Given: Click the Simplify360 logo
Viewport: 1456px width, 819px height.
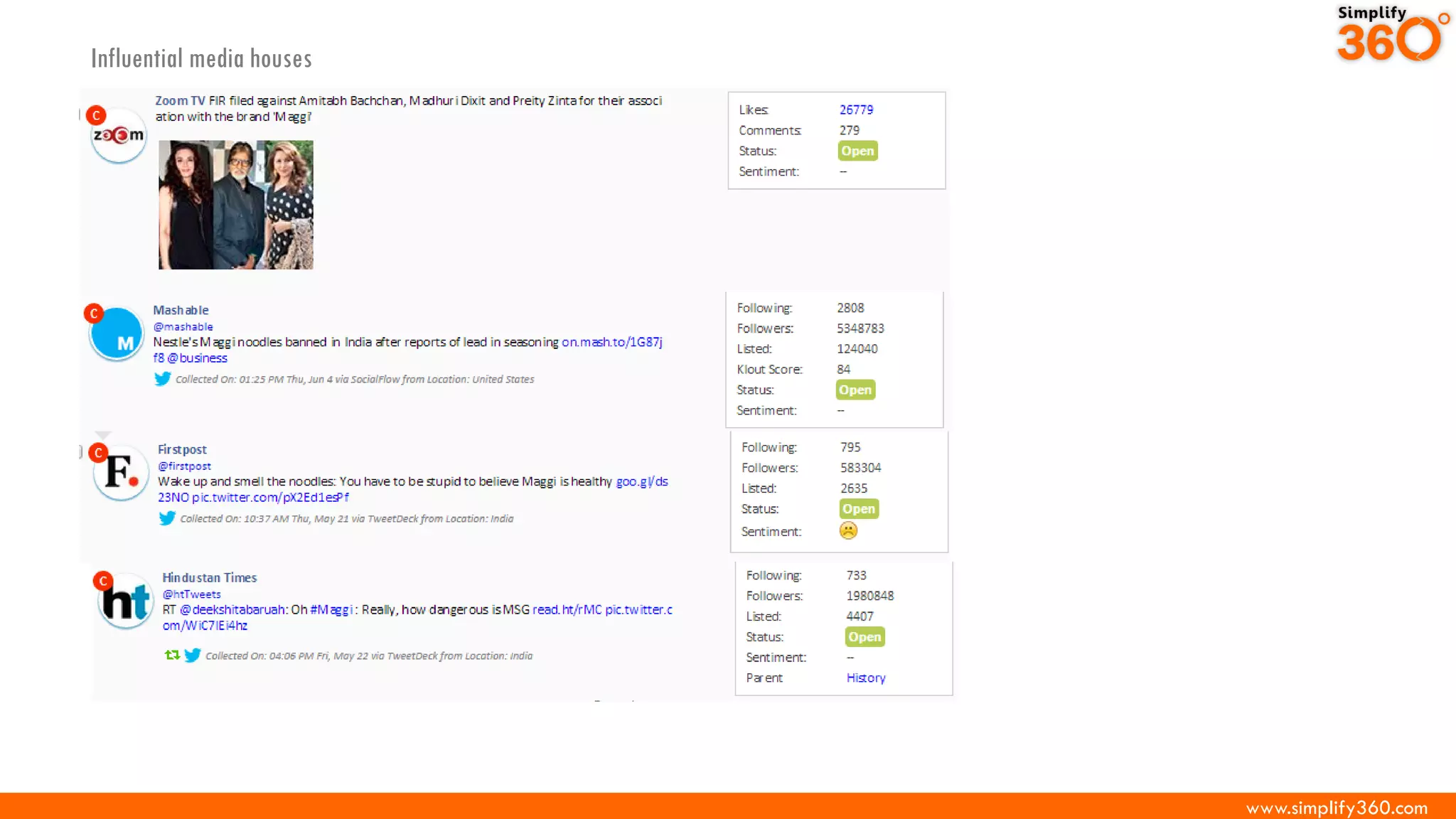Looking at the screenshot, I should (x=1391, y=34).
